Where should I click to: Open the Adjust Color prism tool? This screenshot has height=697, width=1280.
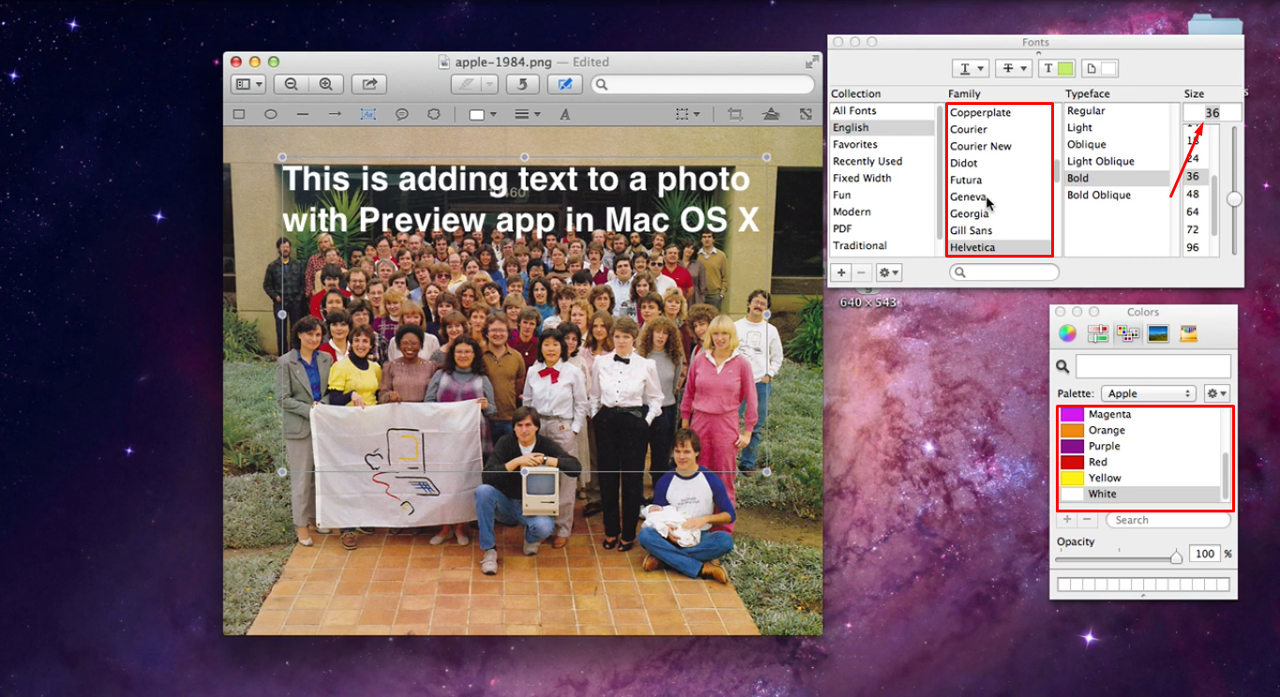pyautogui.click(x=771, y=115)
